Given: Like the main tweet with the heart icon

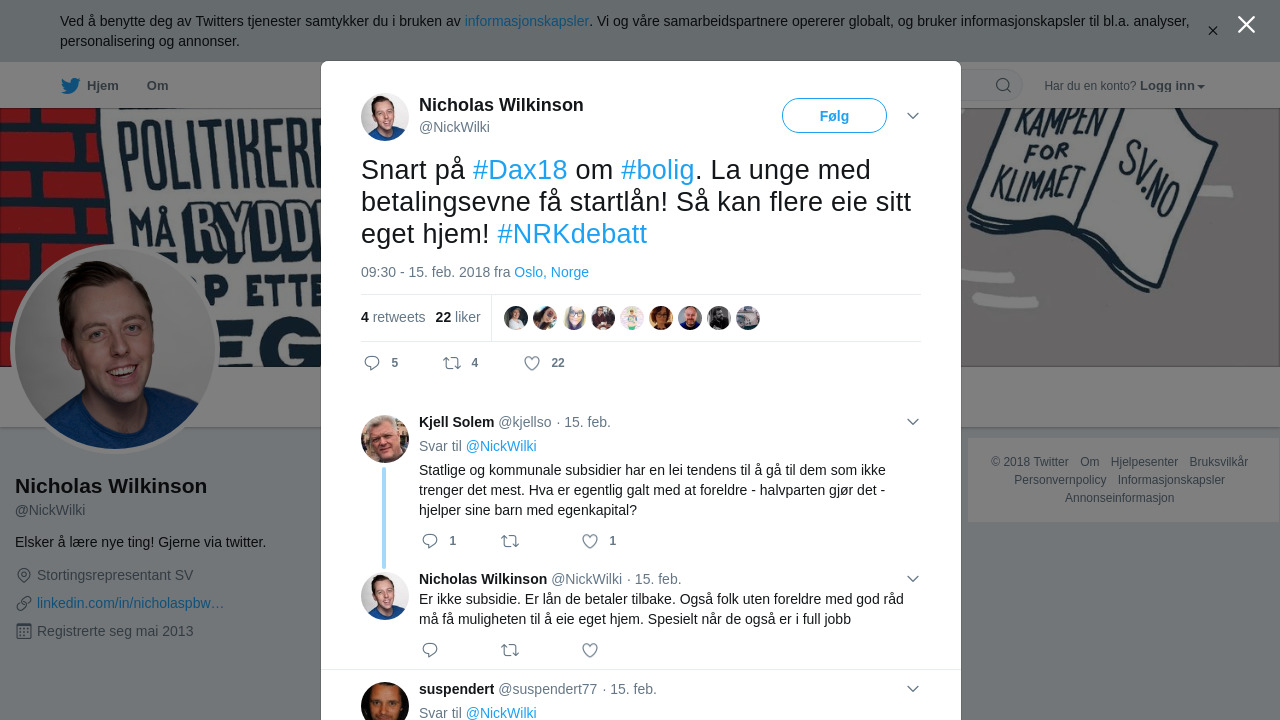Looking at the screenshot, I should coord(532,363).
